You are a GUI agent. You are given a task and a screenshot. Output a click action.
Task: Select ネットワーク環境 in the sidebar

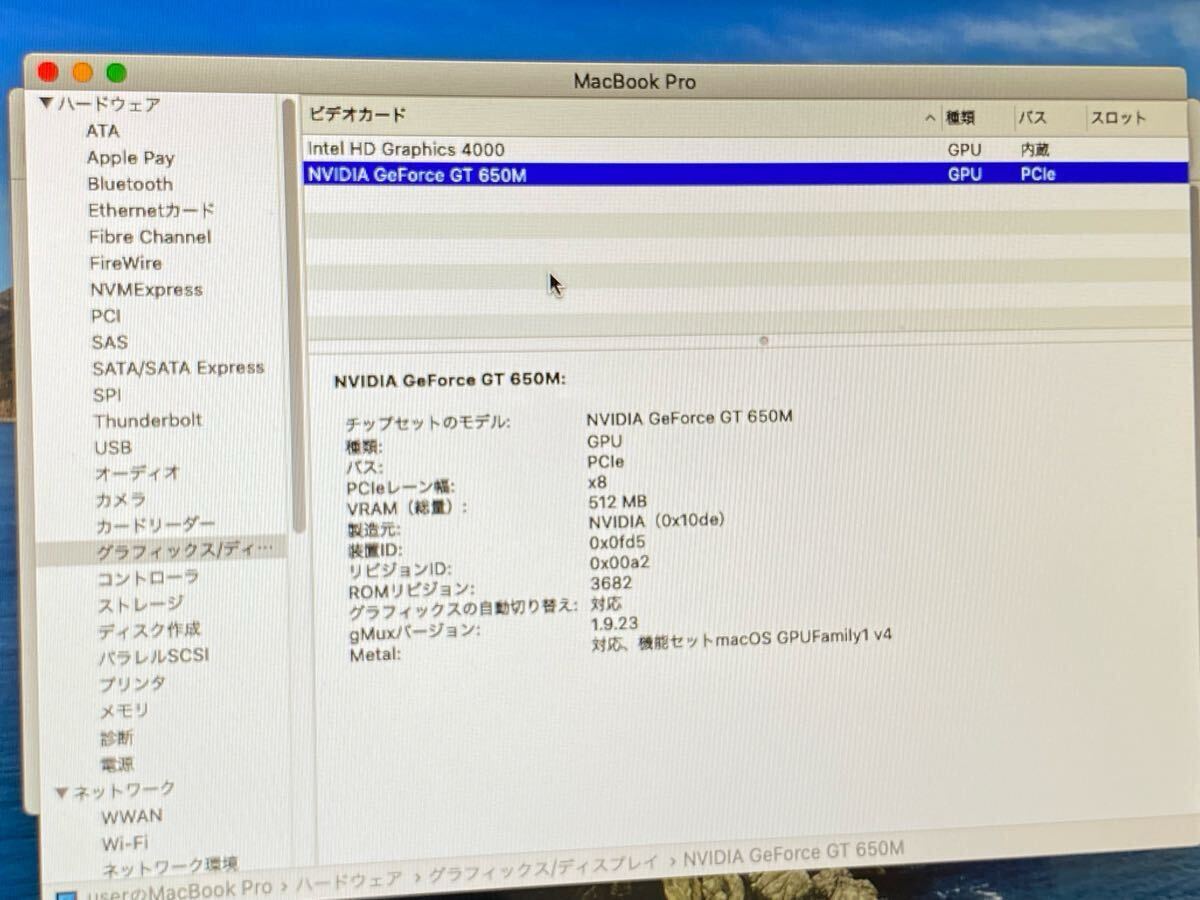[x=170, y=865]
